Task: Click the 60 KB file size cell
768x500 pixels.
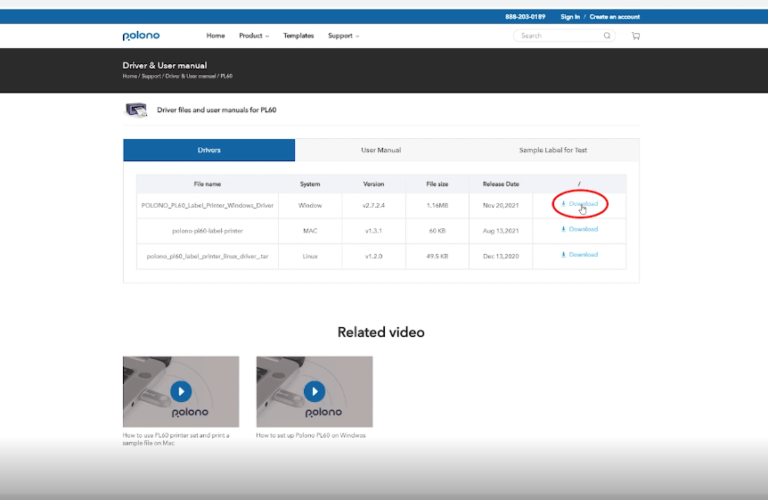Action: [437, 231]
